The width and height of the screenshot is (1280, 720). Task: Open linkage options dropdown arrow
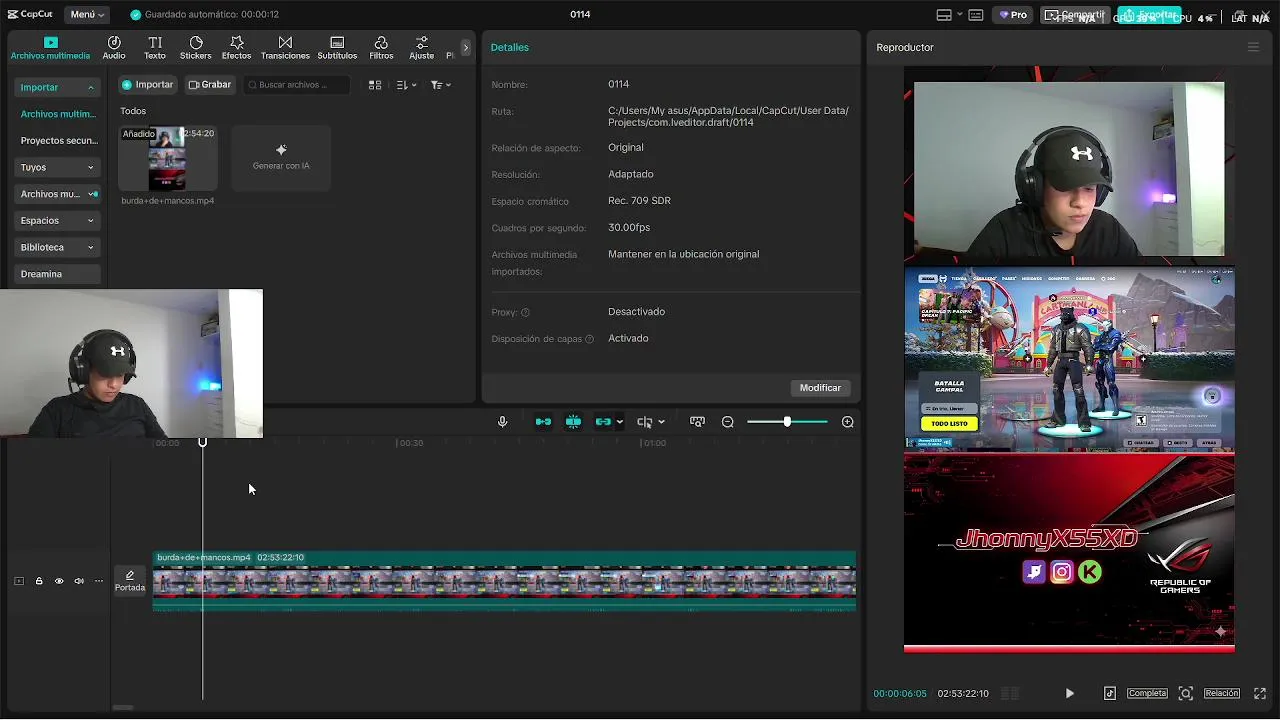[x=620, y=422]
